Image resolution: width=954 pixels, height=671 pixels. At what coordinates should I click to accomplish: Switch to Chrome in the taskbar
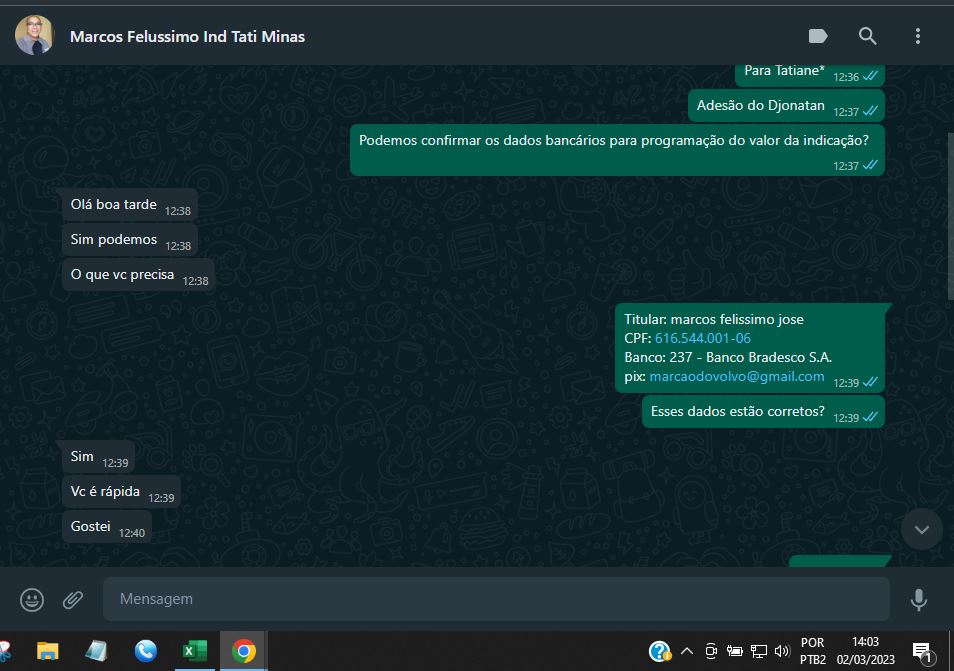(243, 651)
